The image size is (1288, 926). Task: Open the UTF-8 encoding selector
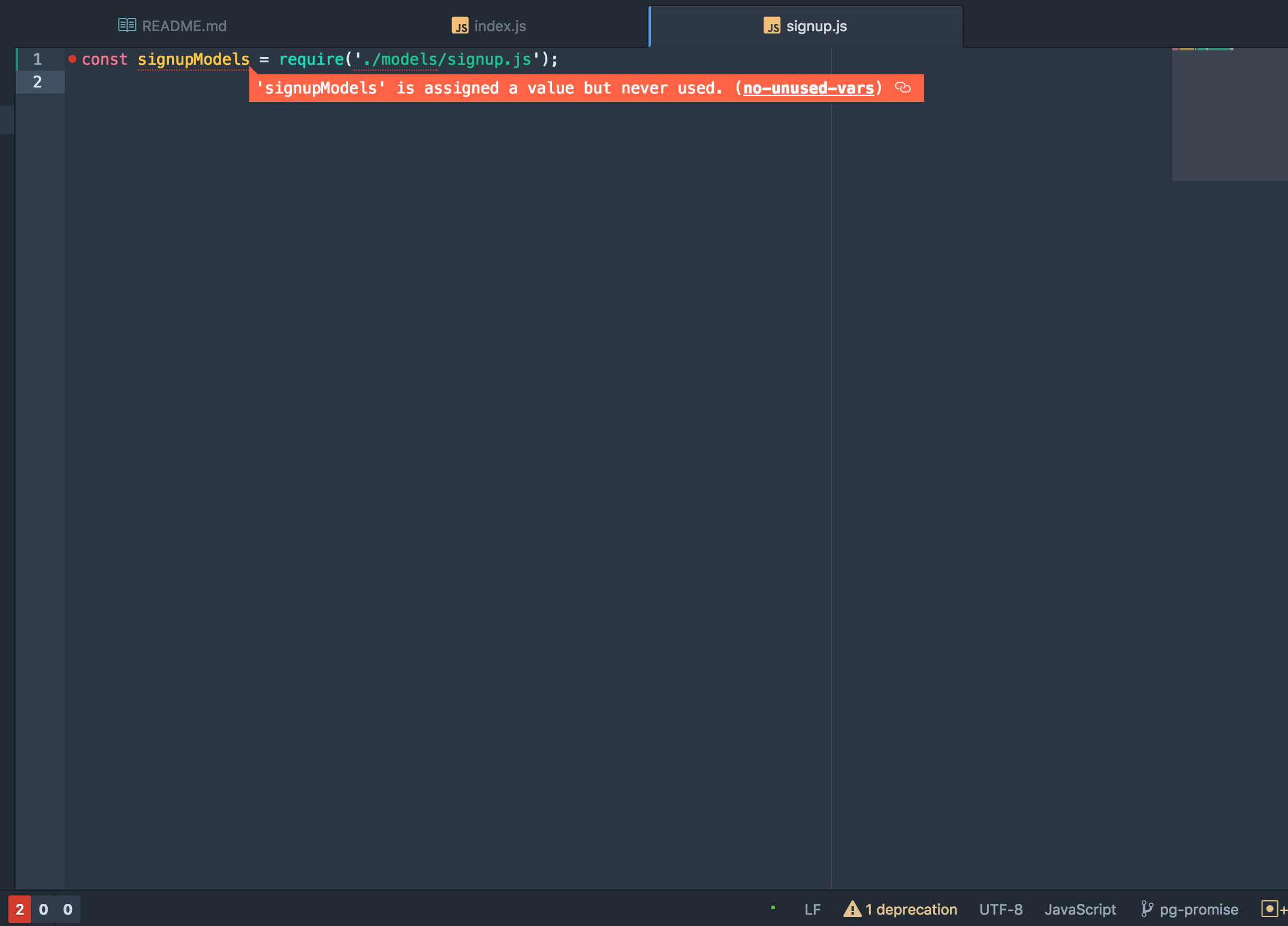pos(1000,909)
